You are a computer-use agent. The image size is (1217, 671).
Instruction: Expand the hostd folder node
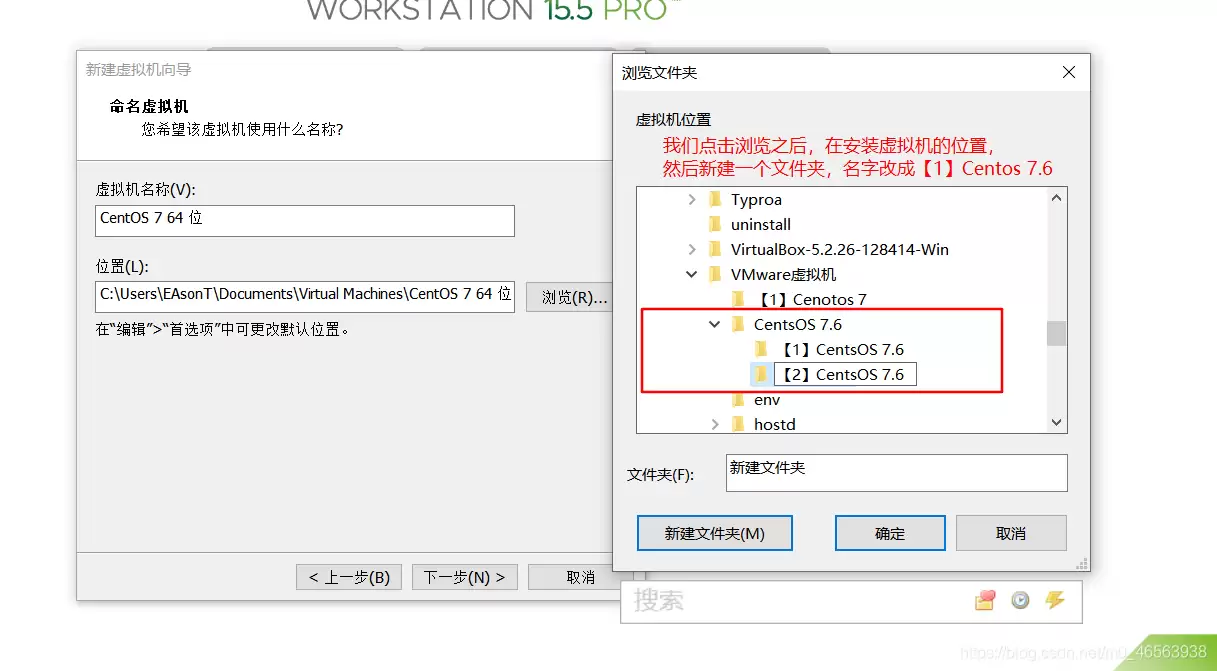click(714, 425)
